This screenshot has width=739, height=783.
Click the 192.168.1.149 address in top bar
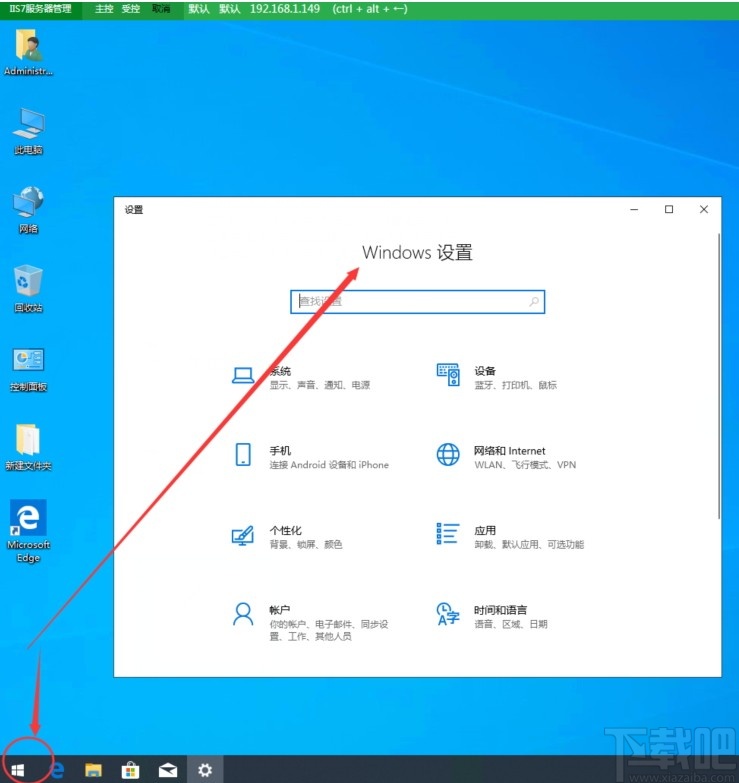285,8
